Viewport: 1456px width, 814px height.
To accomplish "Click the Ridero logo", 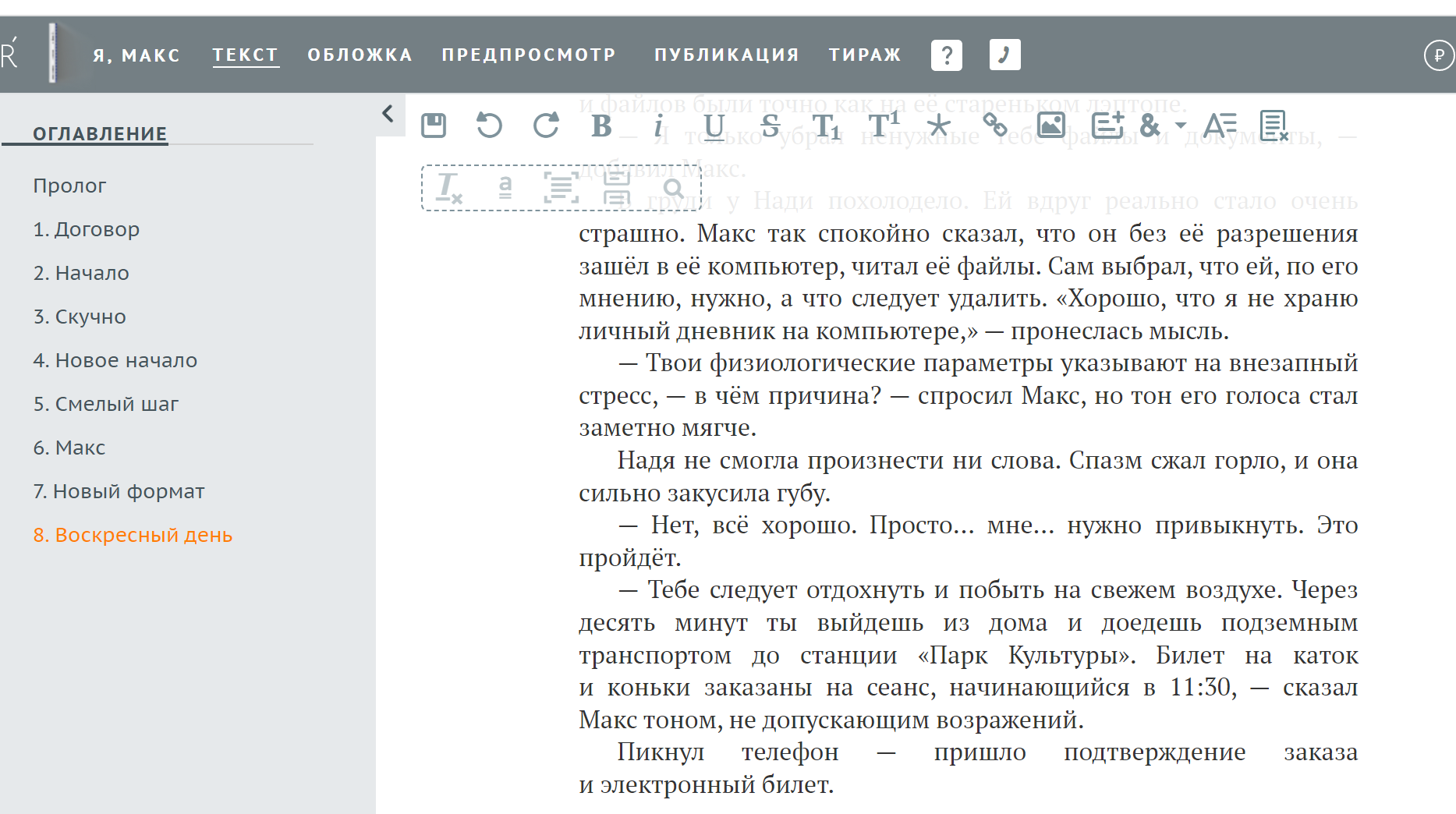I will pyautogui.click(x=9, y=54).
